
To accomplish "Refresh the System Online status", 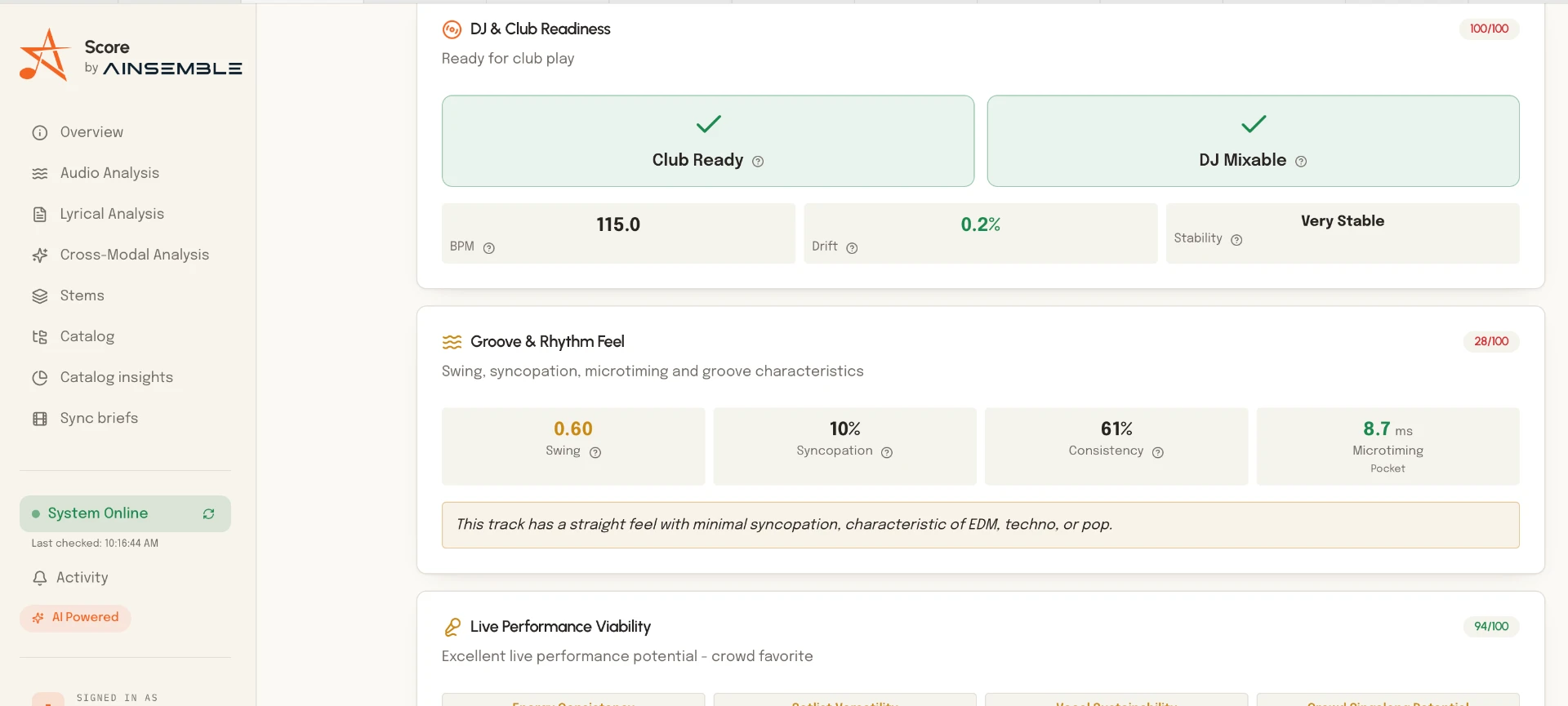I will [x=209, y=513].
